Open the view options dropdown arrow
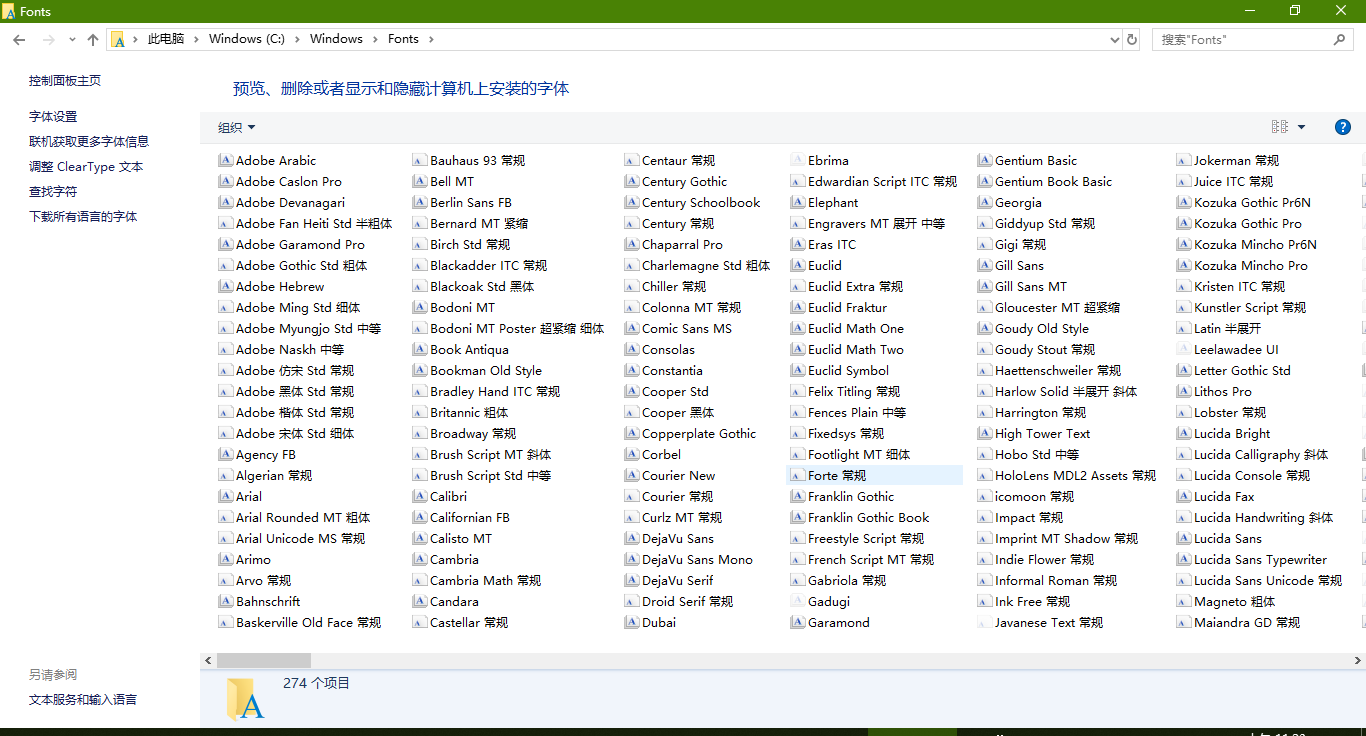This screenshot has width=1366, height=736. tap(1301, 127)
